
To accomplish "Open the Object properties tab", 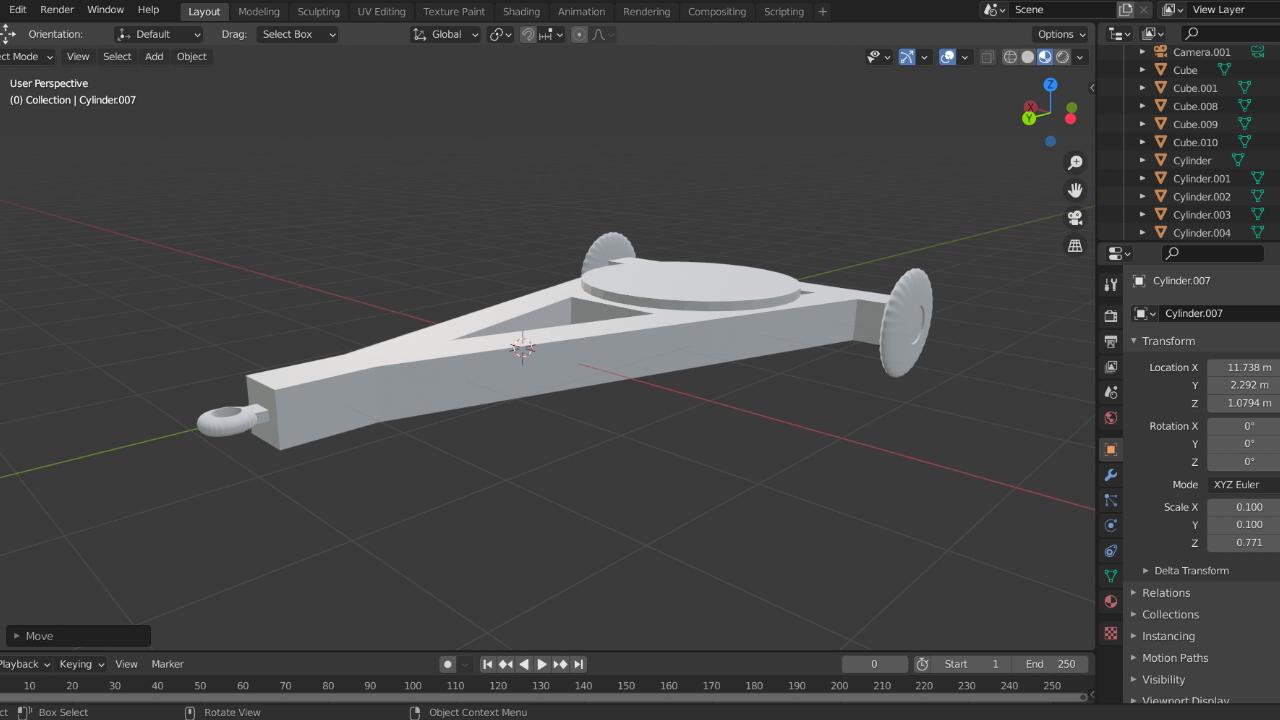I will [1110, 450].
